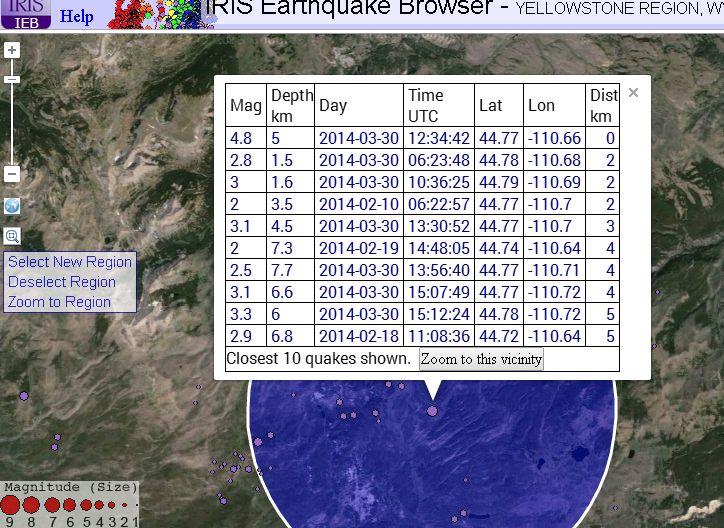Click the Lat column header
This screenshot has height=528, width=724.
499,105
